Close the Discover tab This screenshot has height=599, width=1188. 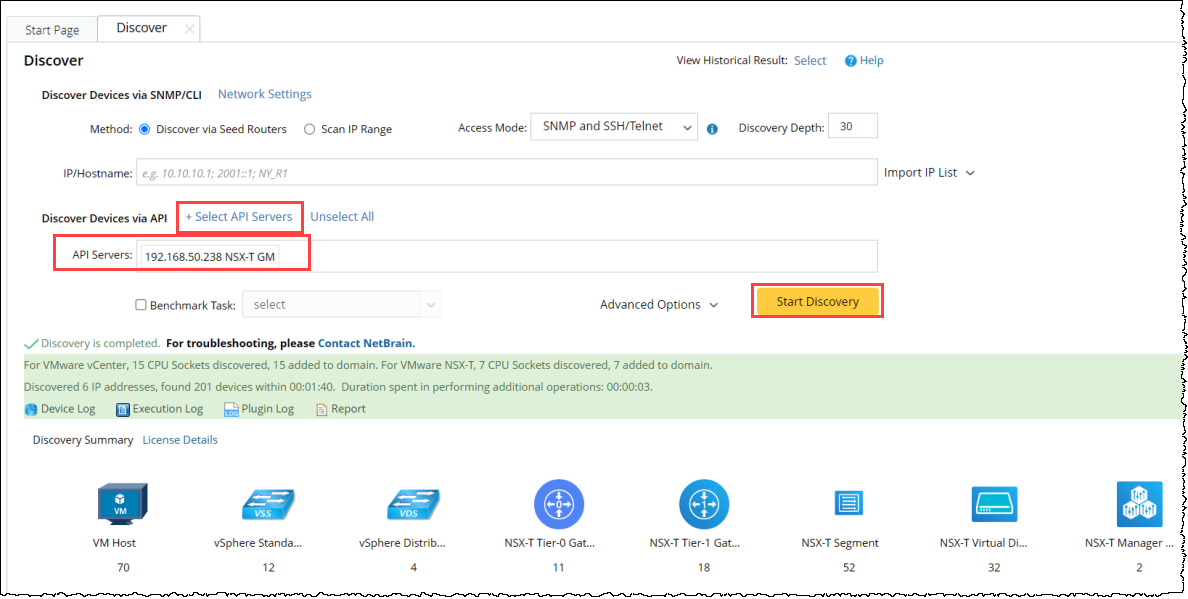click(x=190, y=29)
